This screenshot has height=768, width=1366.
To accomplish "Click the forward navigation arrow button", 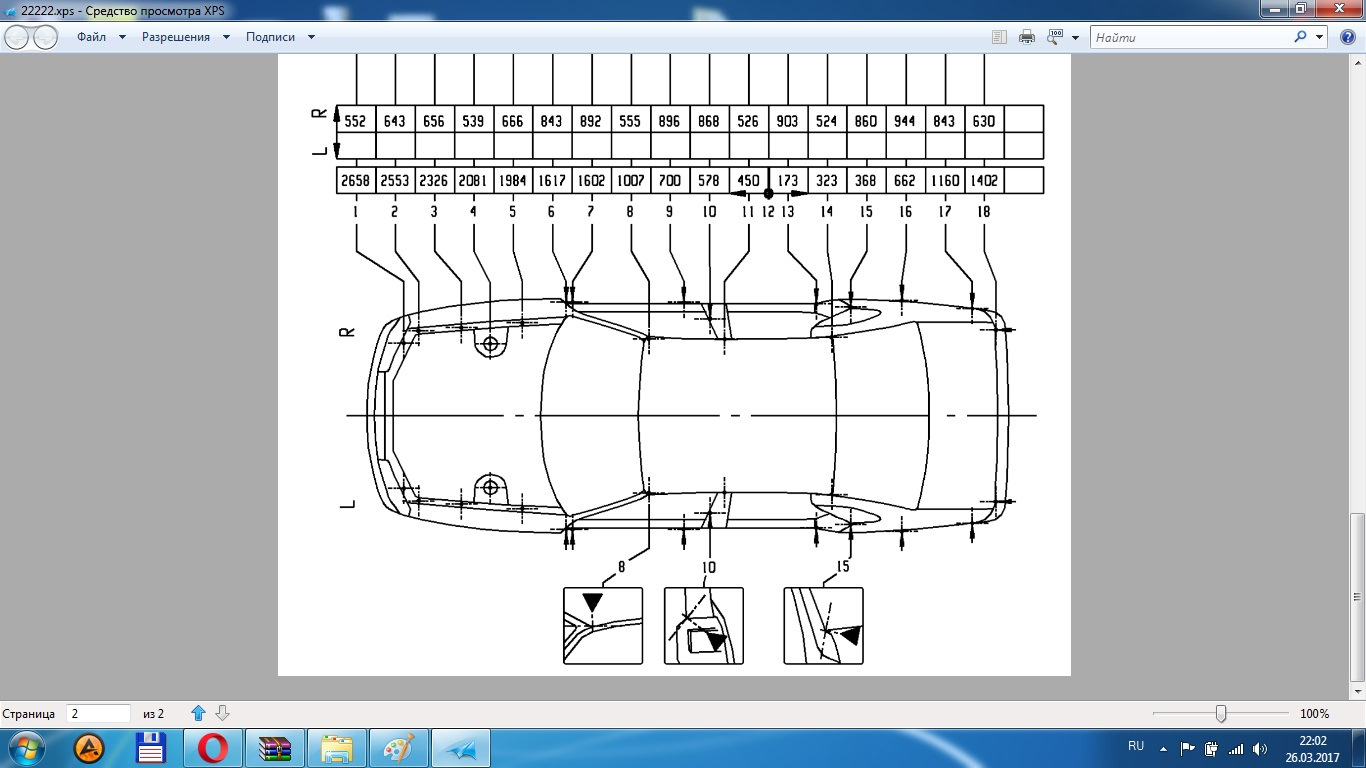I will pos(46,38).
